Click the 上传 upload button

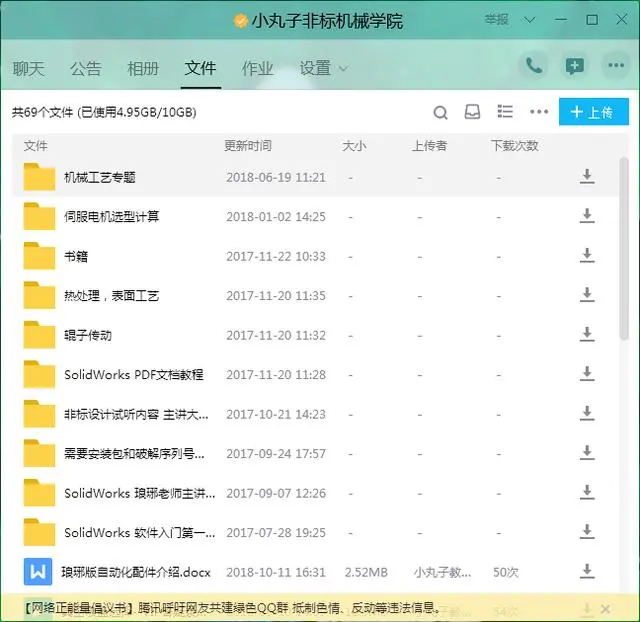593,112
